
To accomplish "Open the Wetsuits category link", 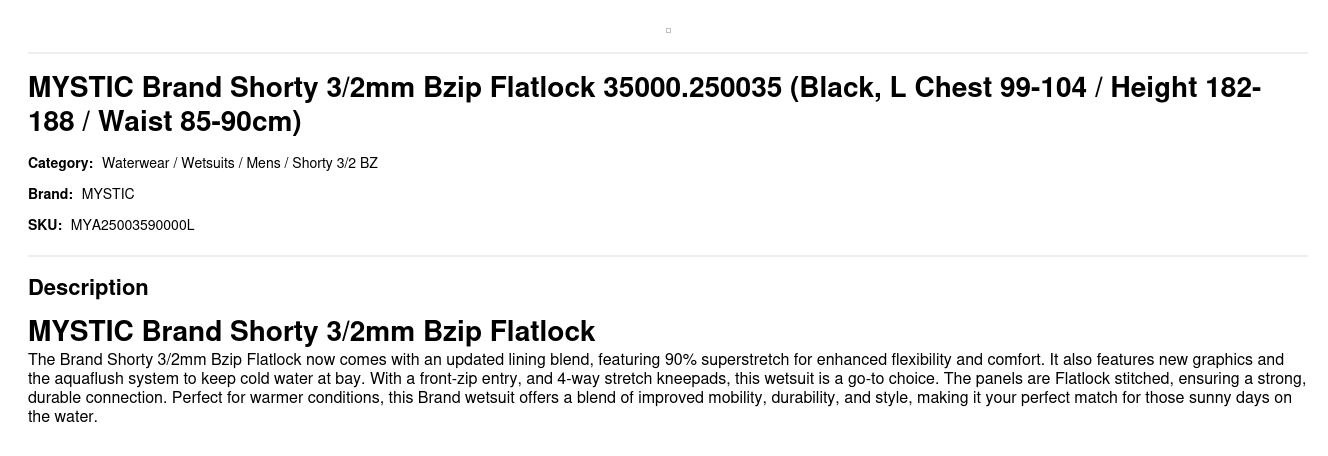I will (208, 163).
